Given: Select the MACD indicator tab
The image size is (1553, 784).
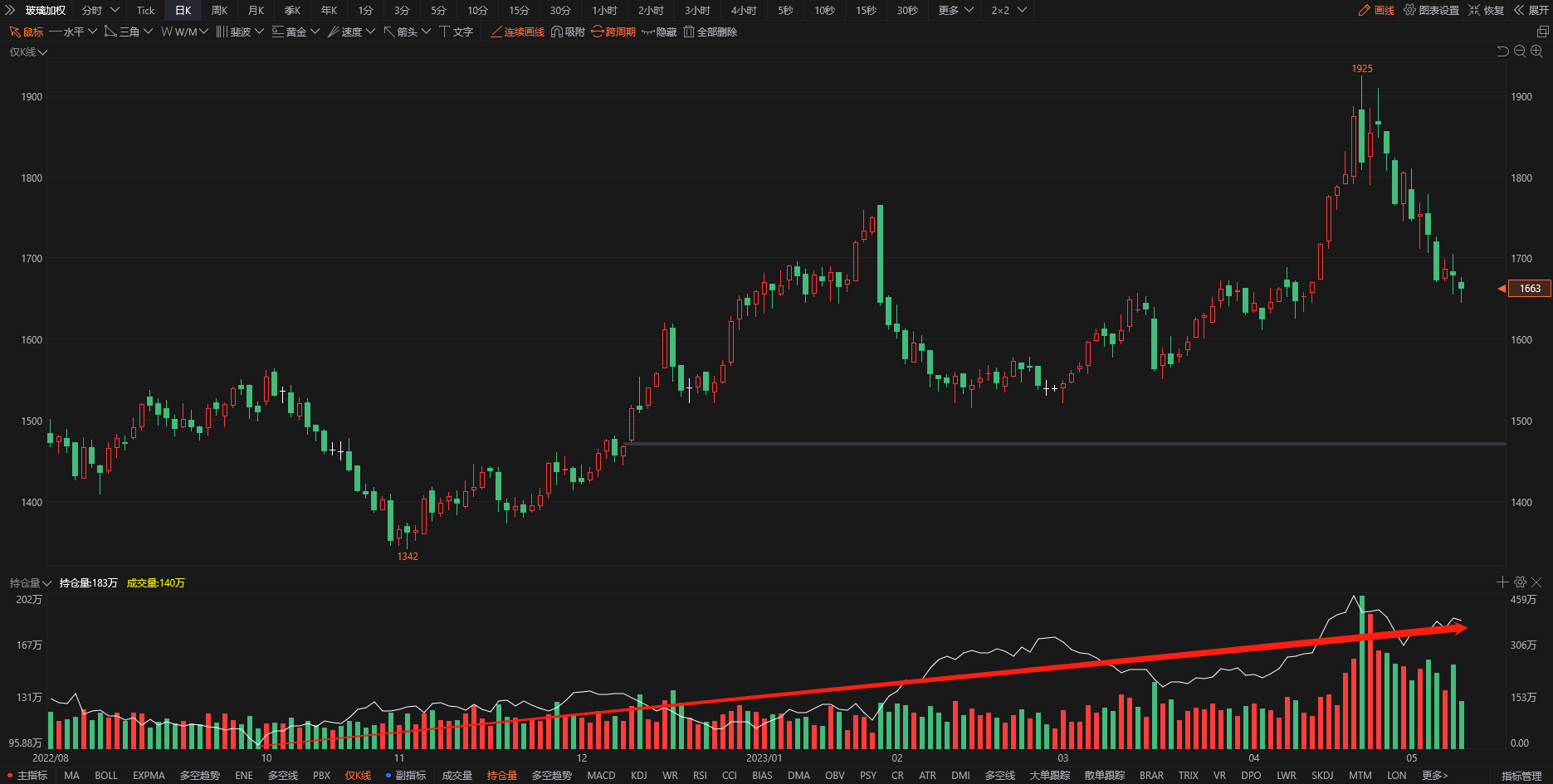Looking at the screenshot, I should pyautogui.click(x=601, y=776).
